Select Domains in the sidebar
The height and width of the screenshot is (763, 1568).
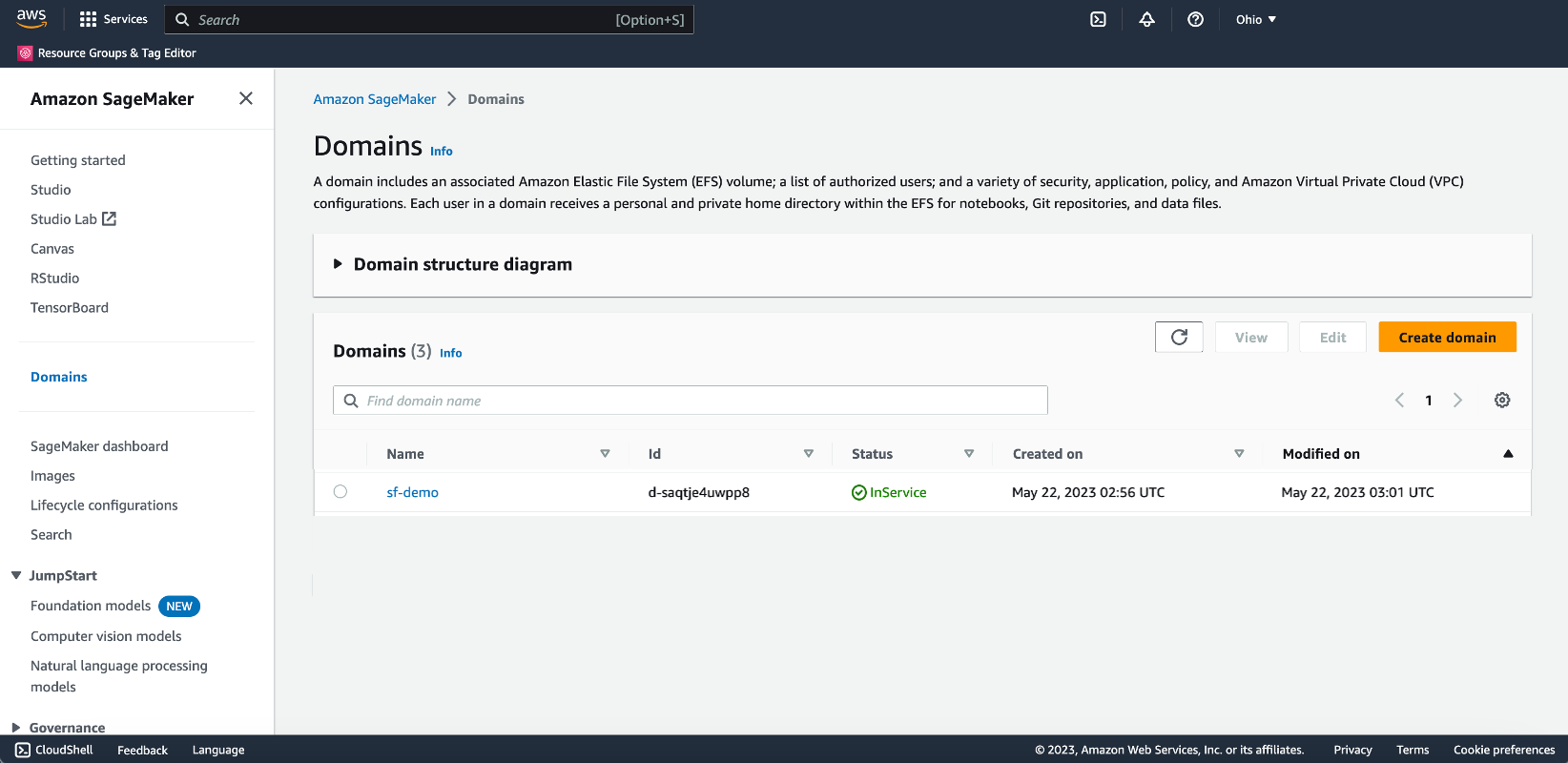[59, 377]
